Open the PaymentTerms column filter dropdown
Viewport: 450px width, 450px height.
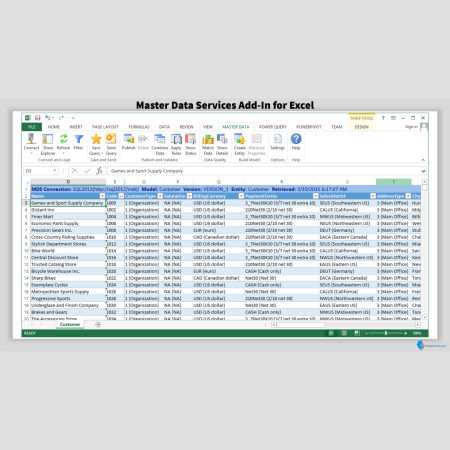pyautogui.click(x=315, y=196)
